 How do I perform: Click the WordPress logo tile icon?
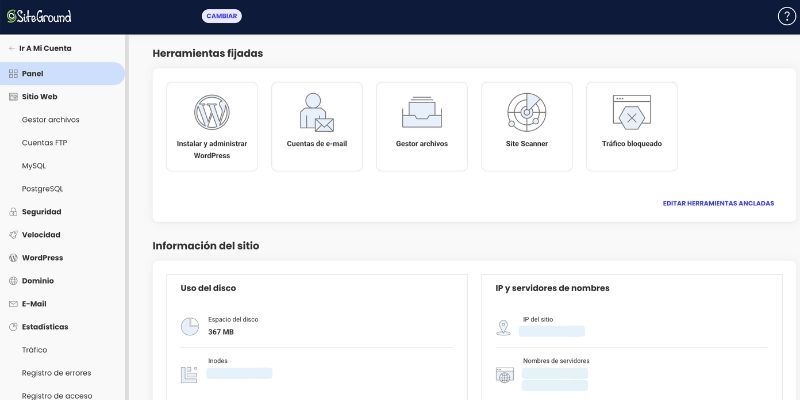click(x=212, y=112)
